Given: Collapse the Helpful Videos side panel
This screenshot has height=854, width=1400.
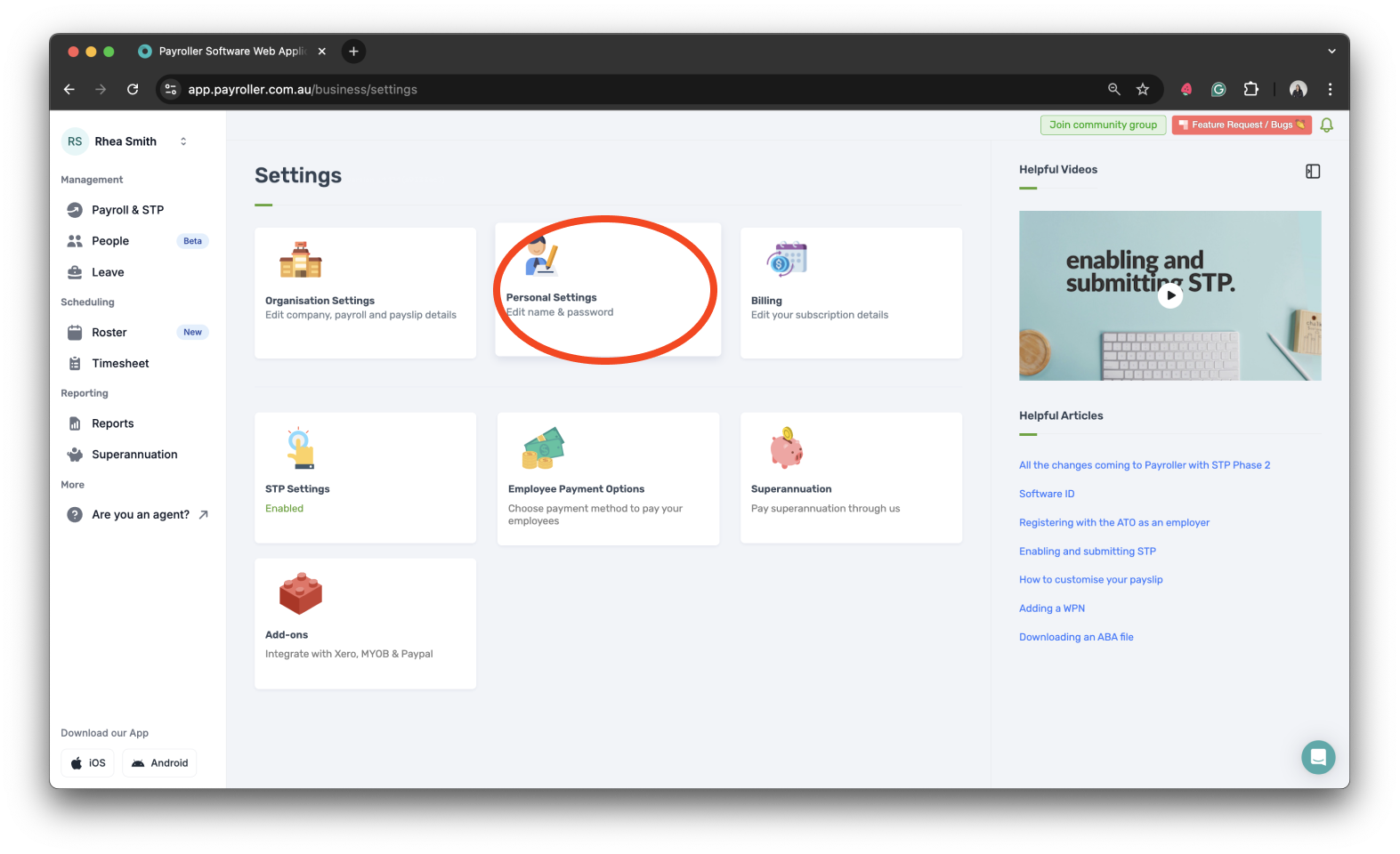Looking at the screenshot, I should point(1313,171).
